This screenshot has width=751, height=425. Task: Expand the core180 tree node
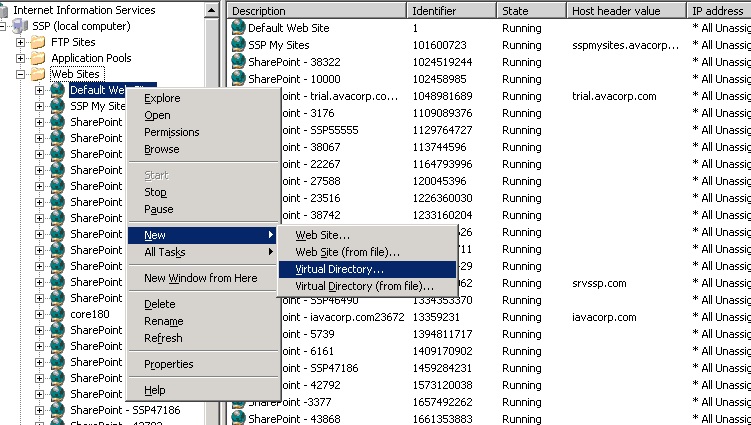pyautogui.click(x=39, y=314)
